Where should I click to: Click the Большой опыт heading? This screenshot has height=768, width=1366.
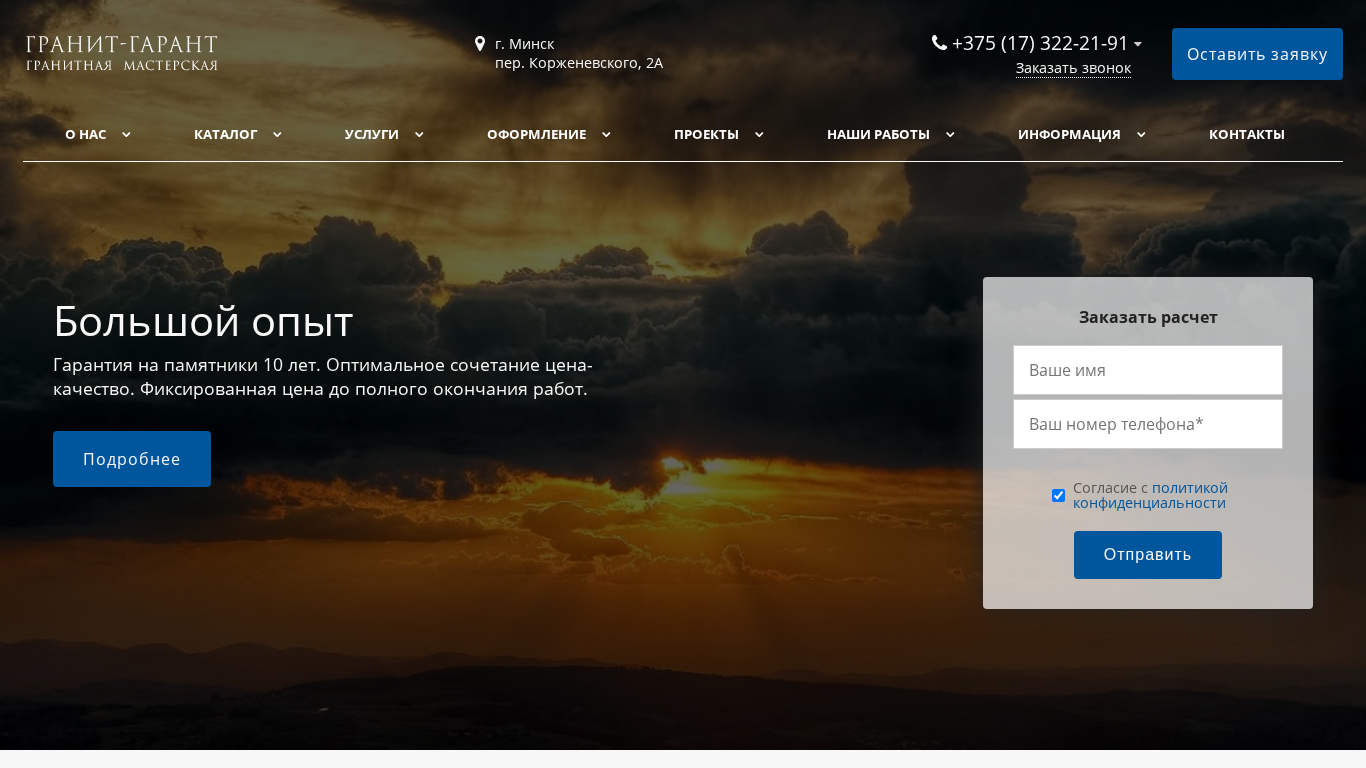pyautogui.click(x=203, y=321)
